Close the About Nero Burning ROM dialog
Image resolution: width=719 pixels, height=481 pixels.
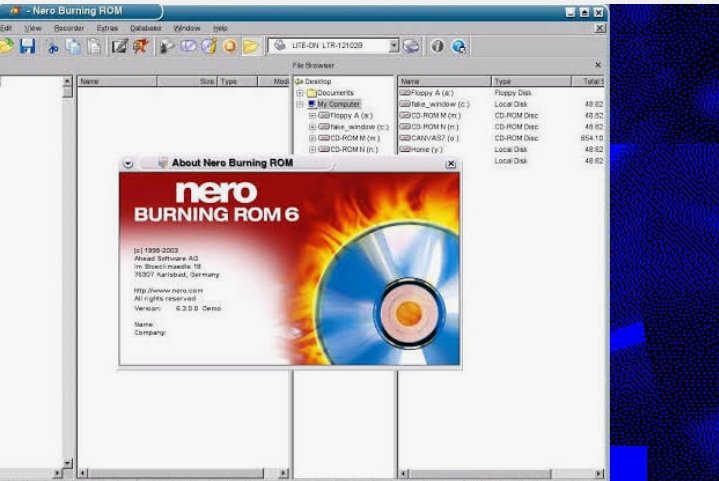point(451,164)
